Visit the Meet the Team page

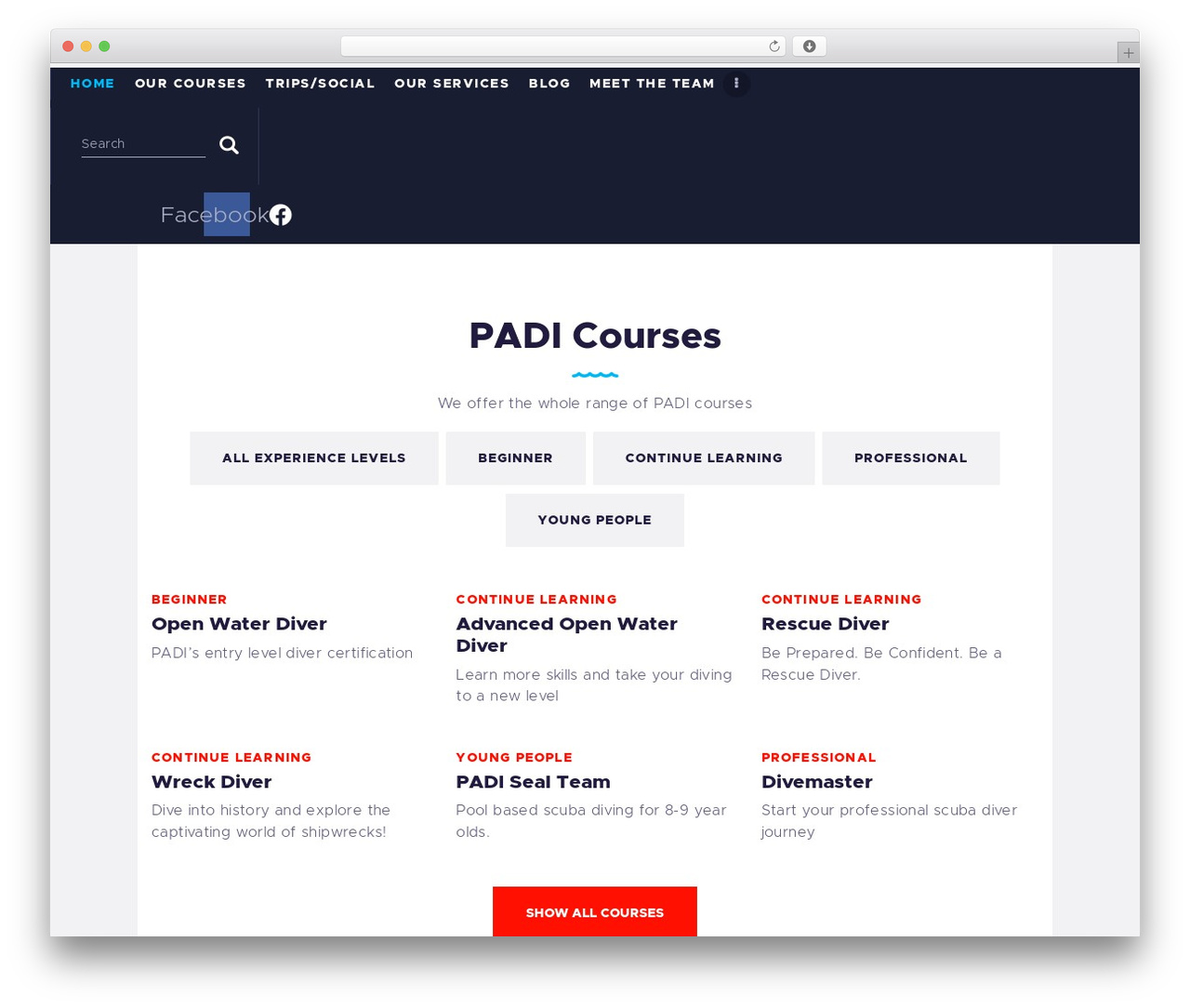click(652, 84)
